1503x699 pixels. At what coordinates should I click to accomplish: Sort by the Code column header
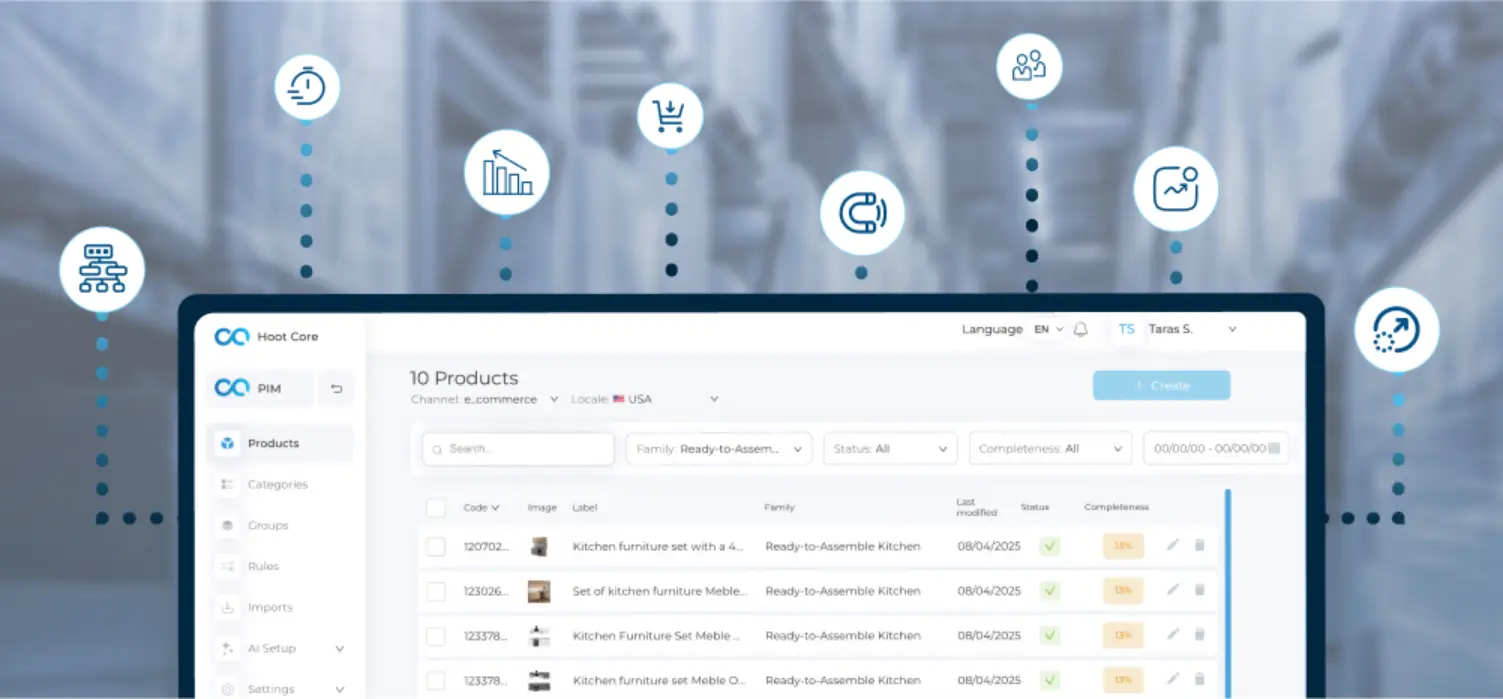click(481, 508)
